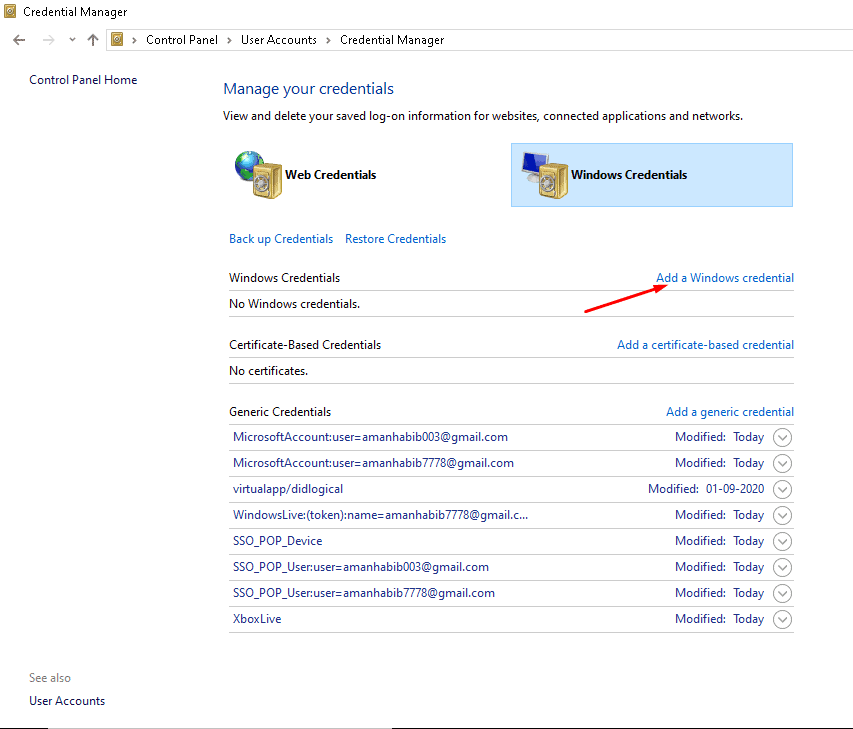
Task: Click the address bar Control Panel icon
Action: click(x=118, y=40)
